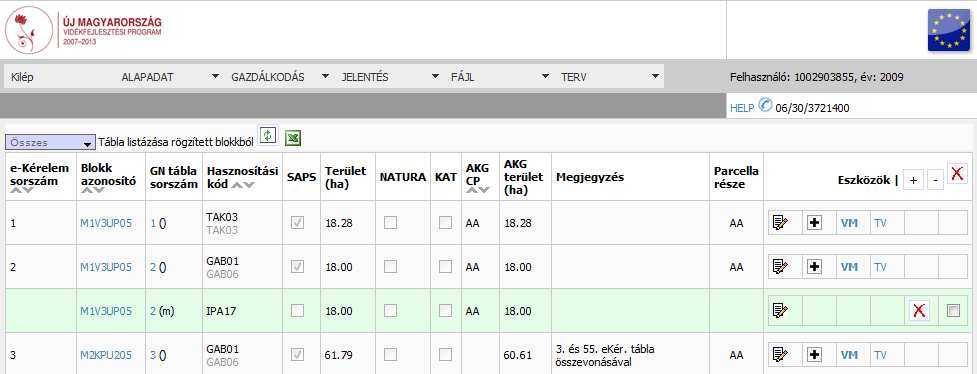977x374 pixels.
Task: Click the plus icon in row 3 (M2KPU205)
Action: (x=814, y=355)
